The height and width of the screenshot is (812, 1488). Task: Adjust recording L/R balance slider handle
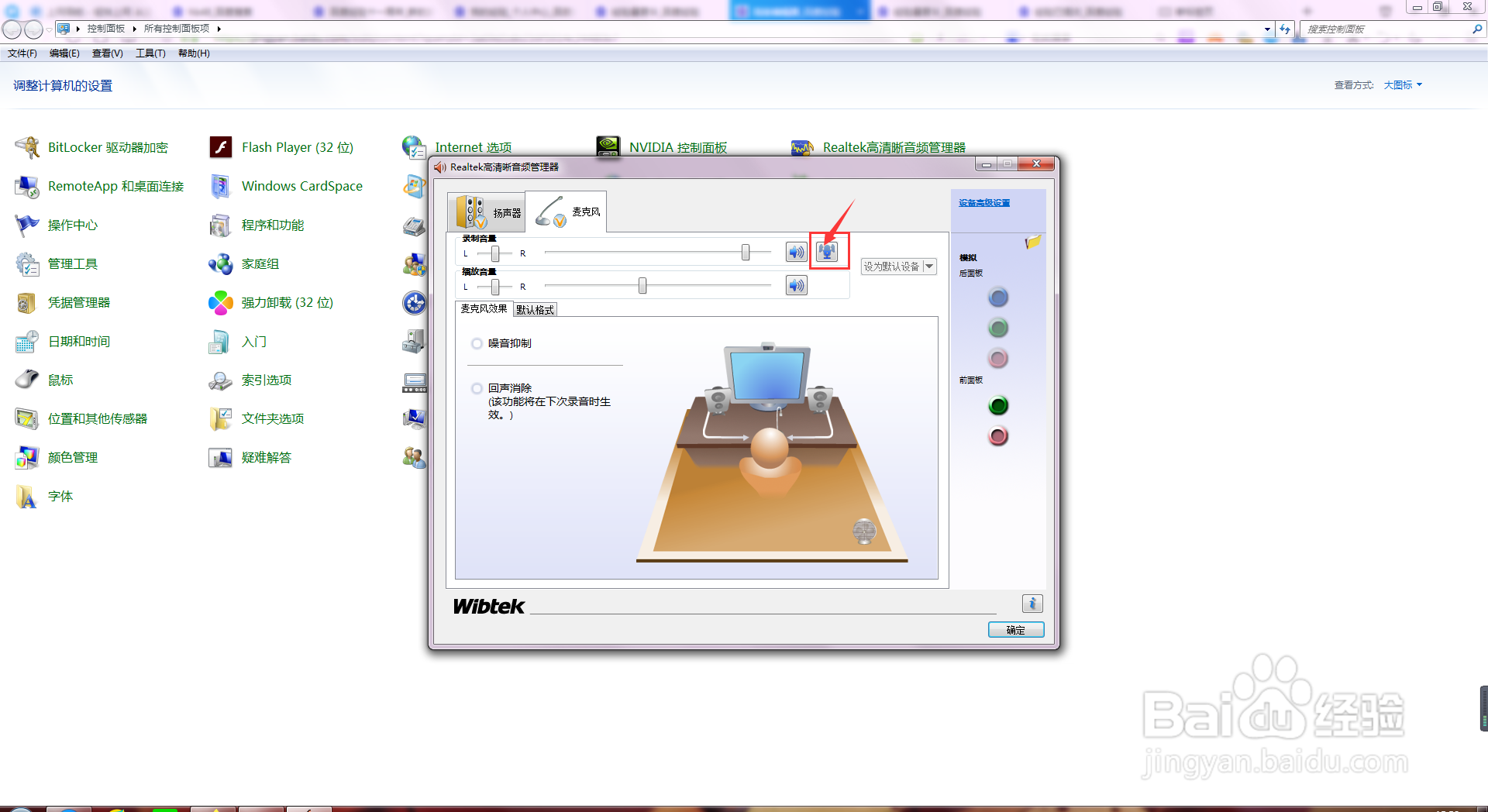pos(495,253)
